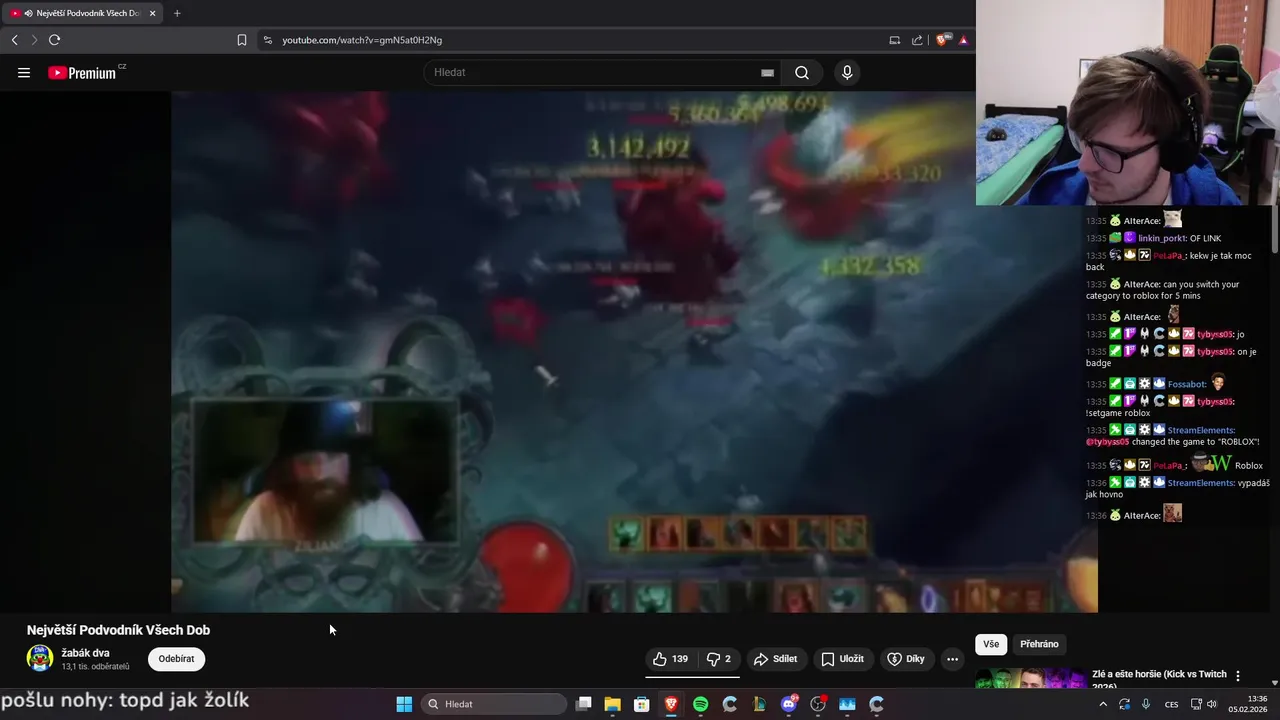Go back in the browser

click(x=14, y=40)
